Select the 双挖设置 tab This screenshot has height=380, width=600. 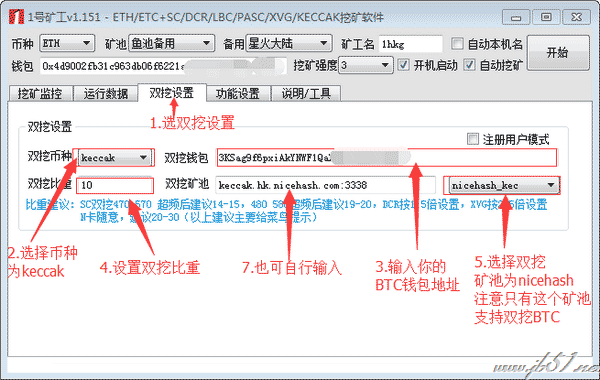point(172,93)
